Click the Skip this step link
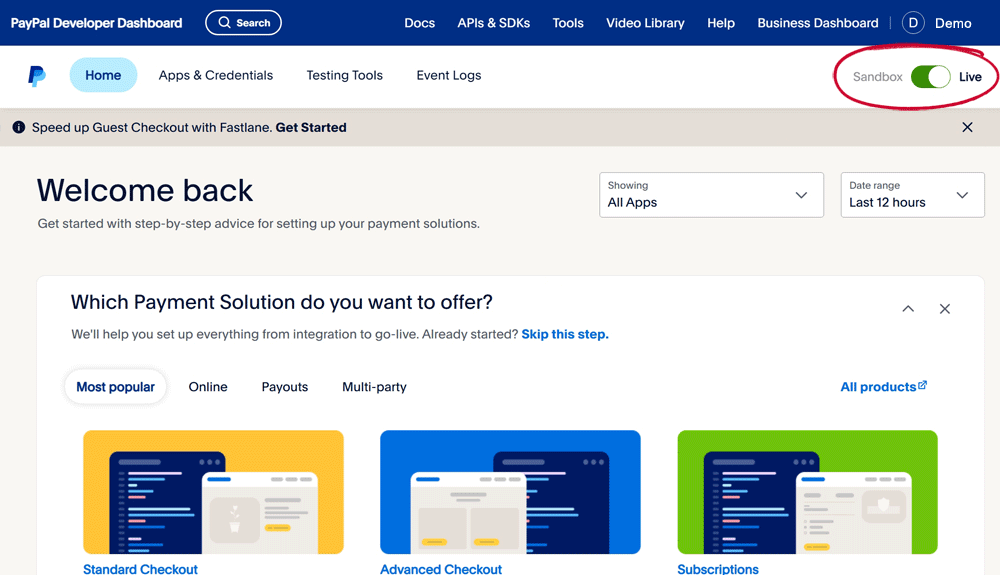The width and height of the screenshot is (1000, 575). click(565, 334)
